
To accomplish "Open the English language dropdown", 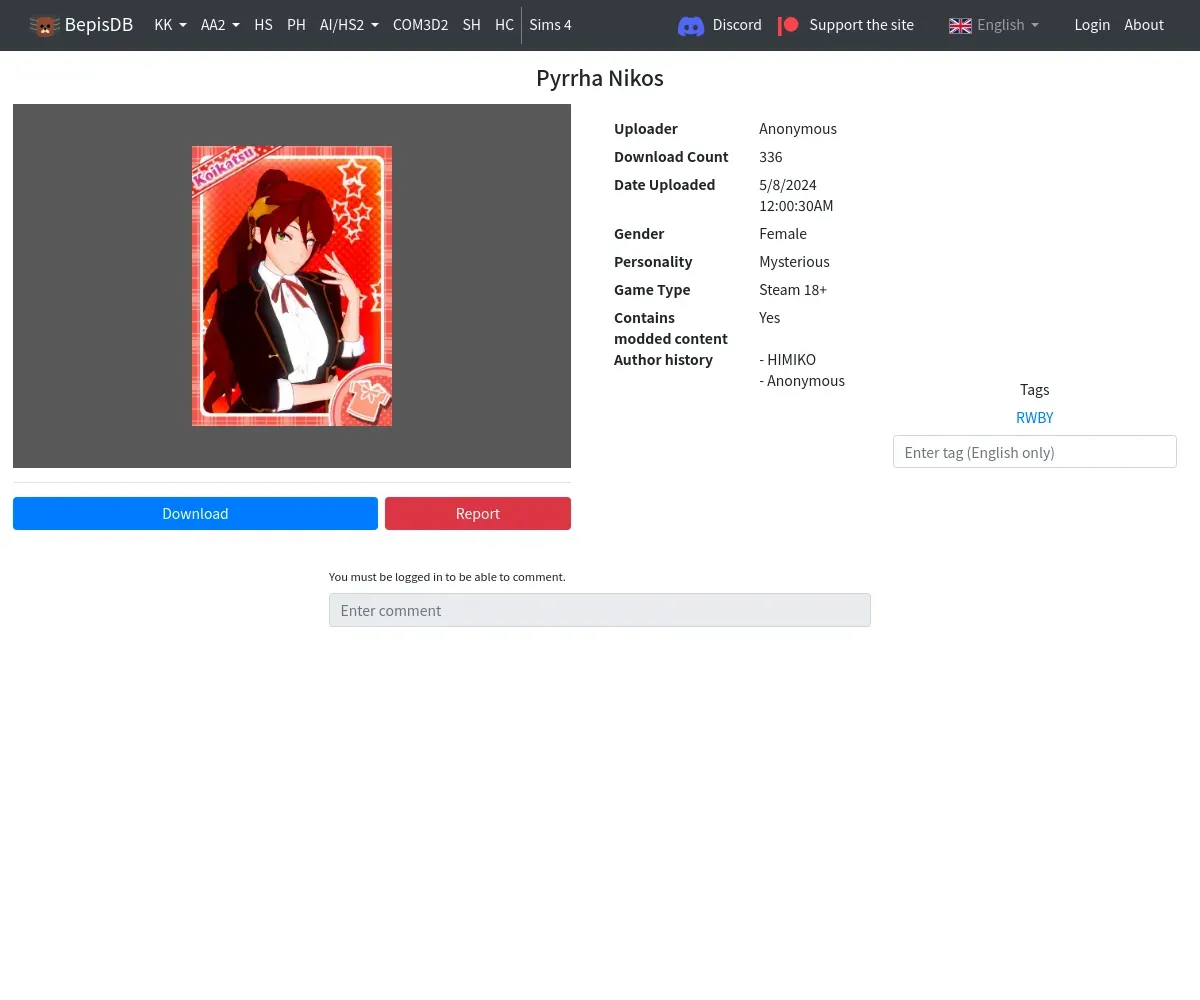I will (994, 25).
